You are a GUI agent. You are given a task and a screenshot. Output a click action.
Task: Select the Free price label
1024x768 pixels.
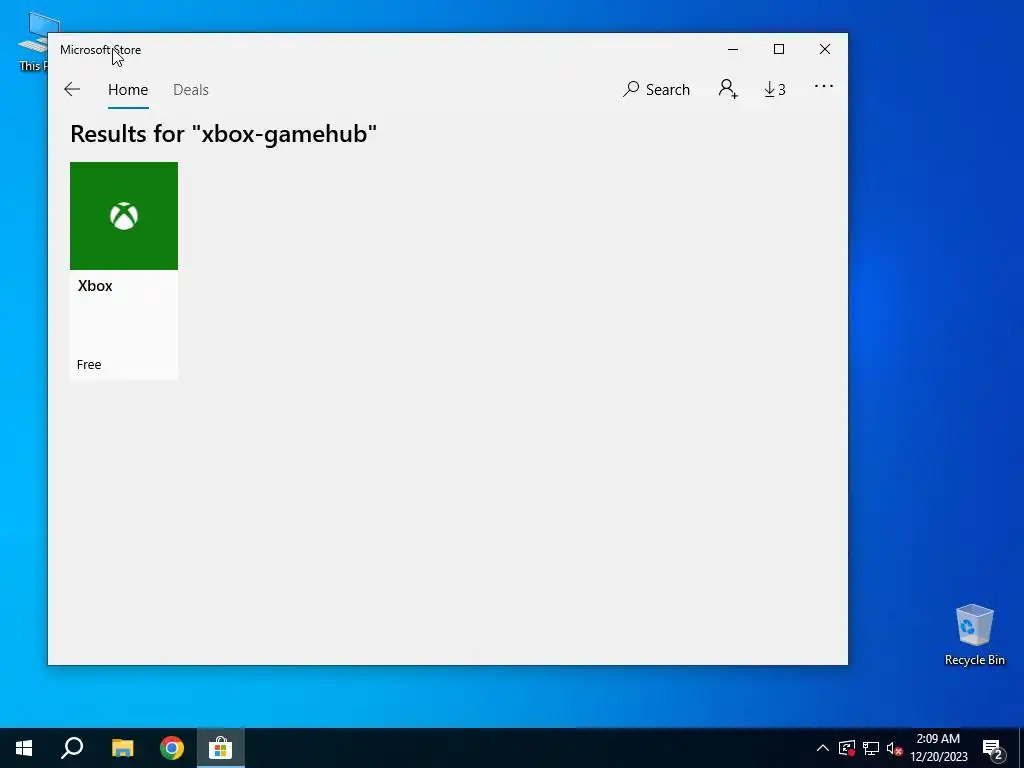point(89,364)
